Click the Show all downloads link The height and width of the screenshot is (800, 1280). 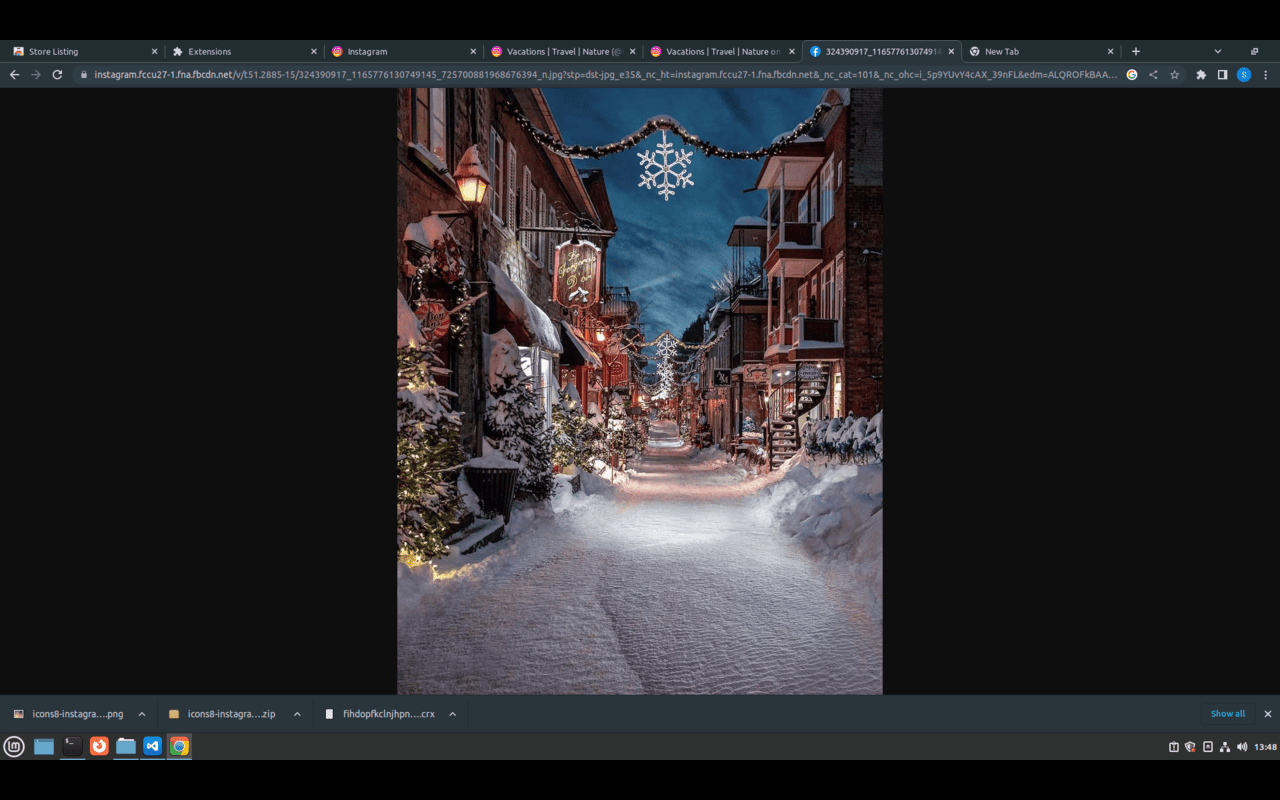(1227, 713)
